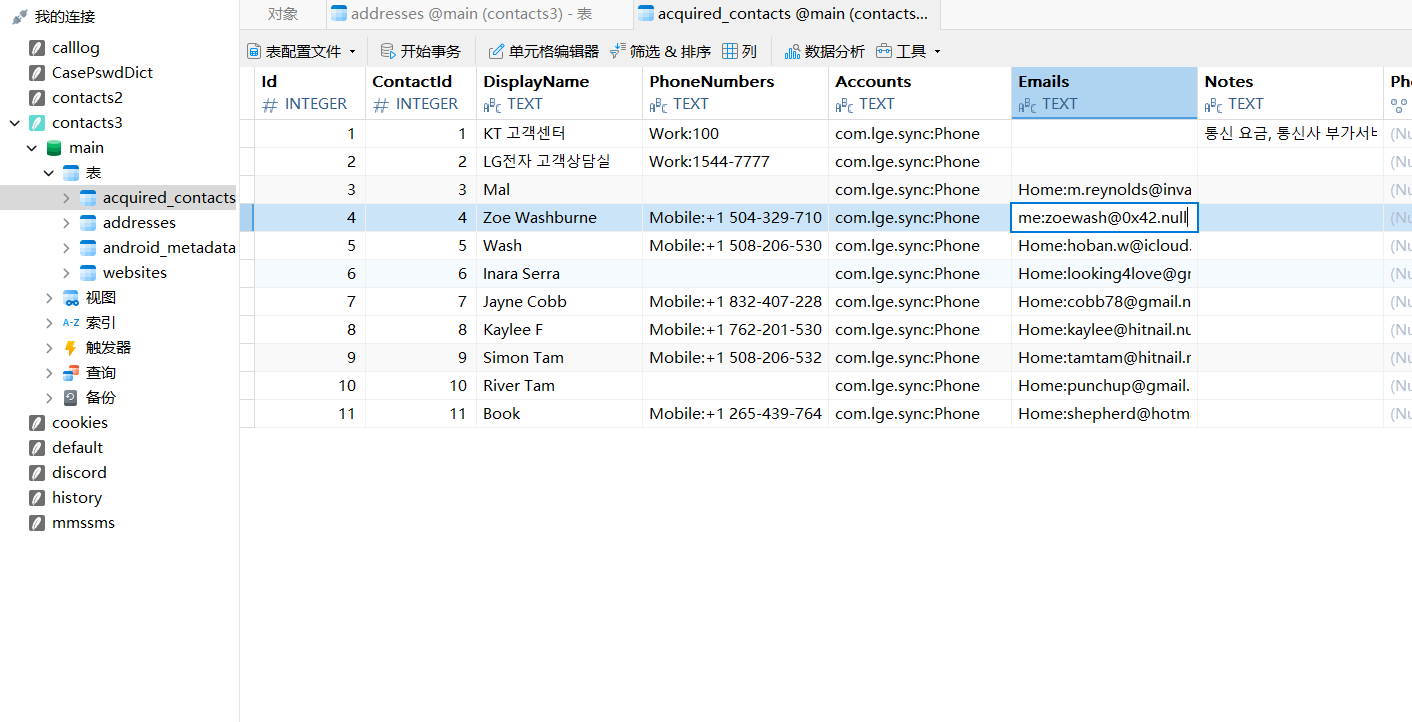This screenshot has width=1412, height=722.
Task: Click the 查询 queries icon
Action: [x=71, y=373]
